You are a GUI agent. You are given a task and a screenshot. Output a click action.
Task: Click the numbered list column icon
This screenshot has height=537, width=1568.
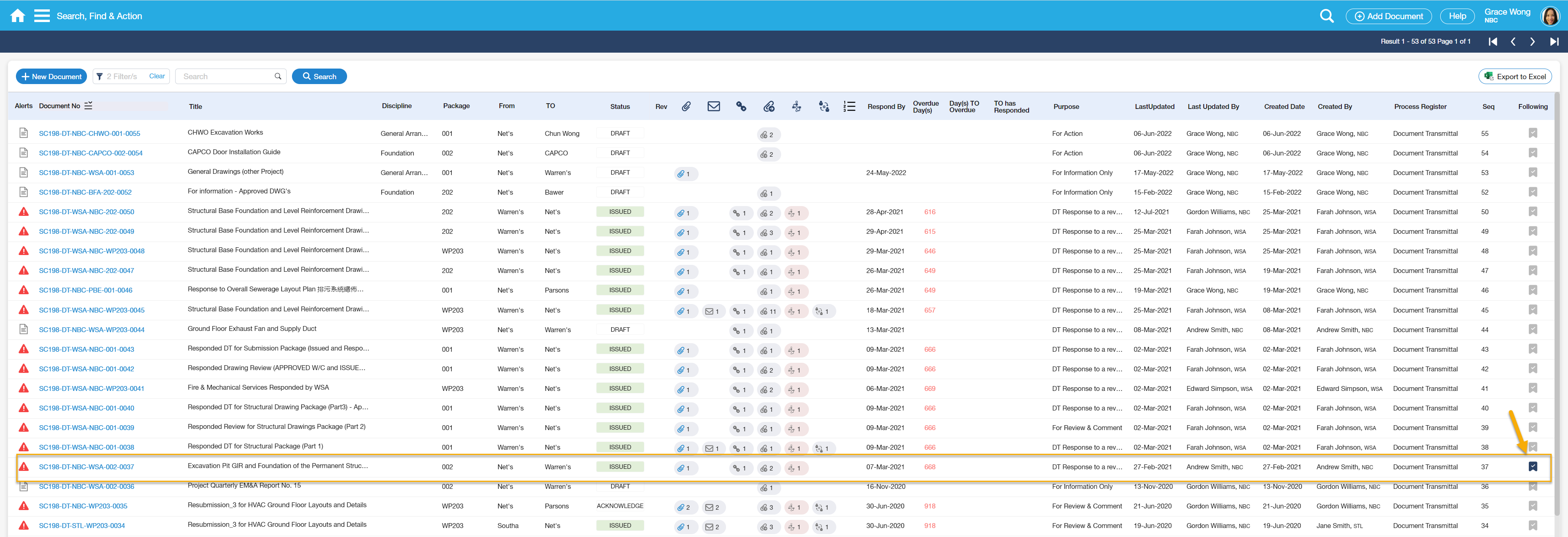coord(849,107)
